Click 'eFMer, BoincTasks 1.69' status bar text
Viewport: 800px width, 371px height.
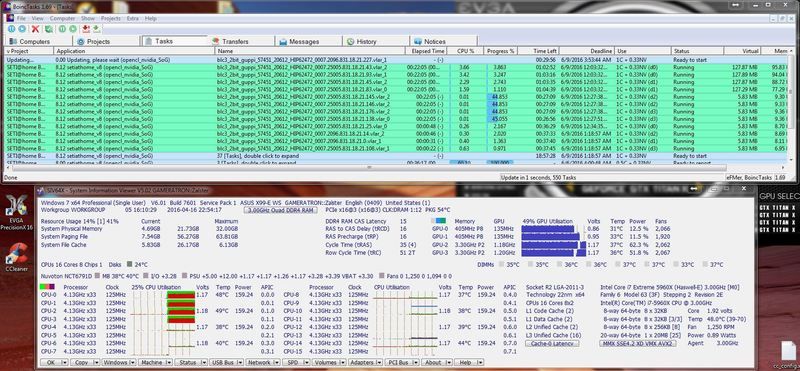pyautogui.click(x=755, y=177)
